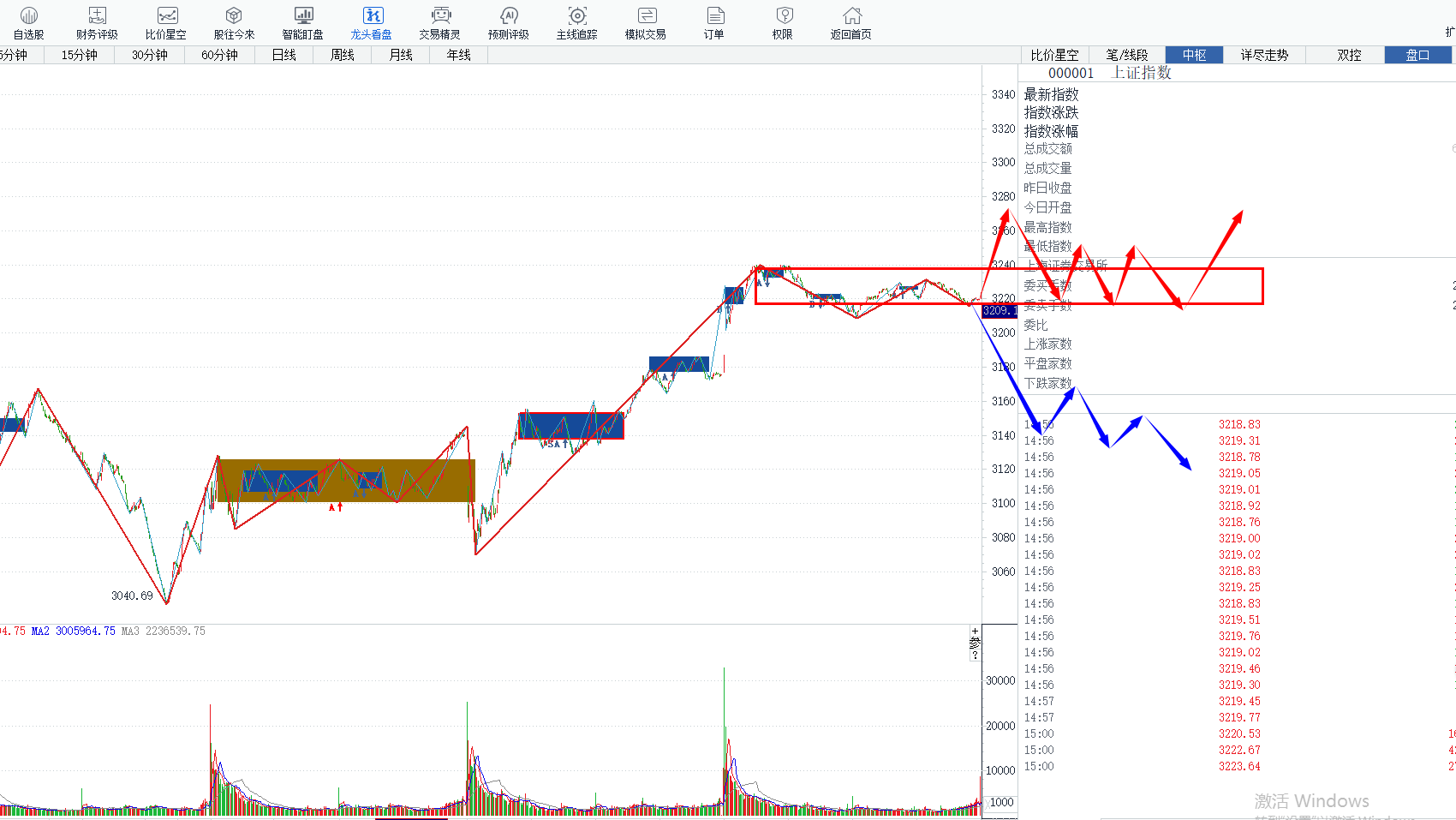The image size is (1456, 820).
Task: Toggle the 中枢 overlay button
Action: [x=1194, y=55]
